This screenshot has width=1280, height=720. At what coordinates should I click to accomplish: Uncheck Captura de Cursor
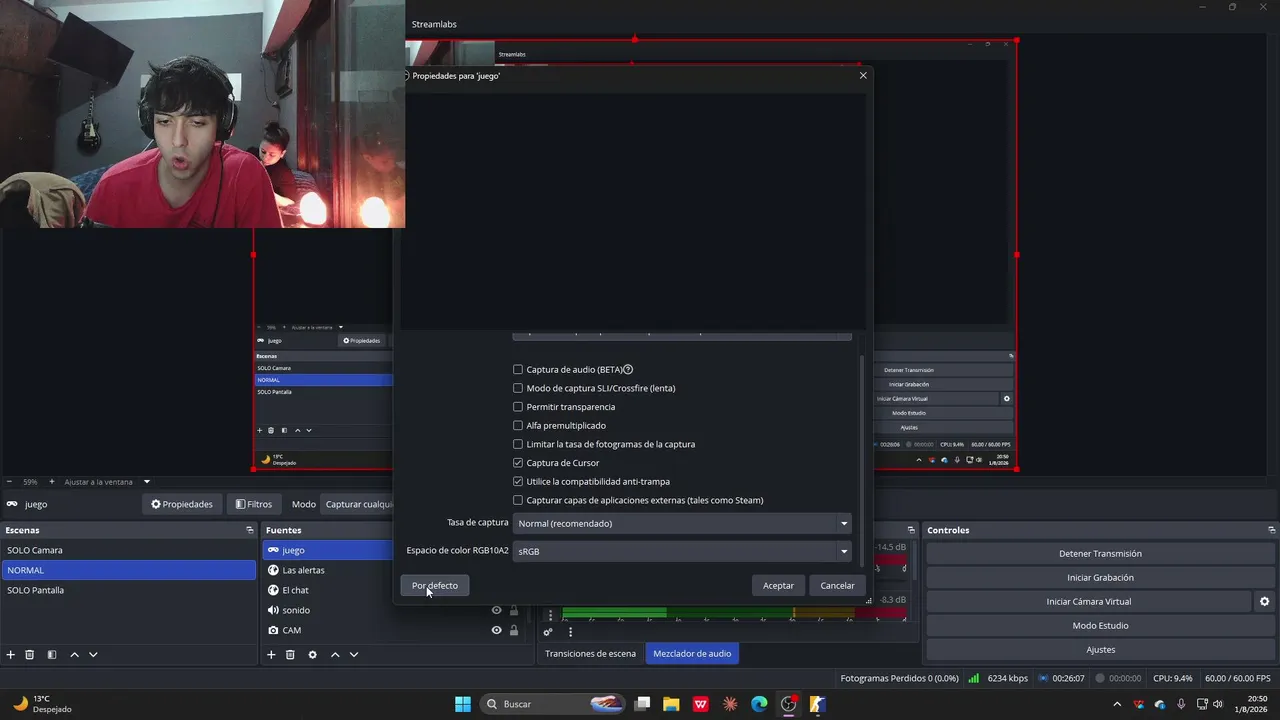518,463
